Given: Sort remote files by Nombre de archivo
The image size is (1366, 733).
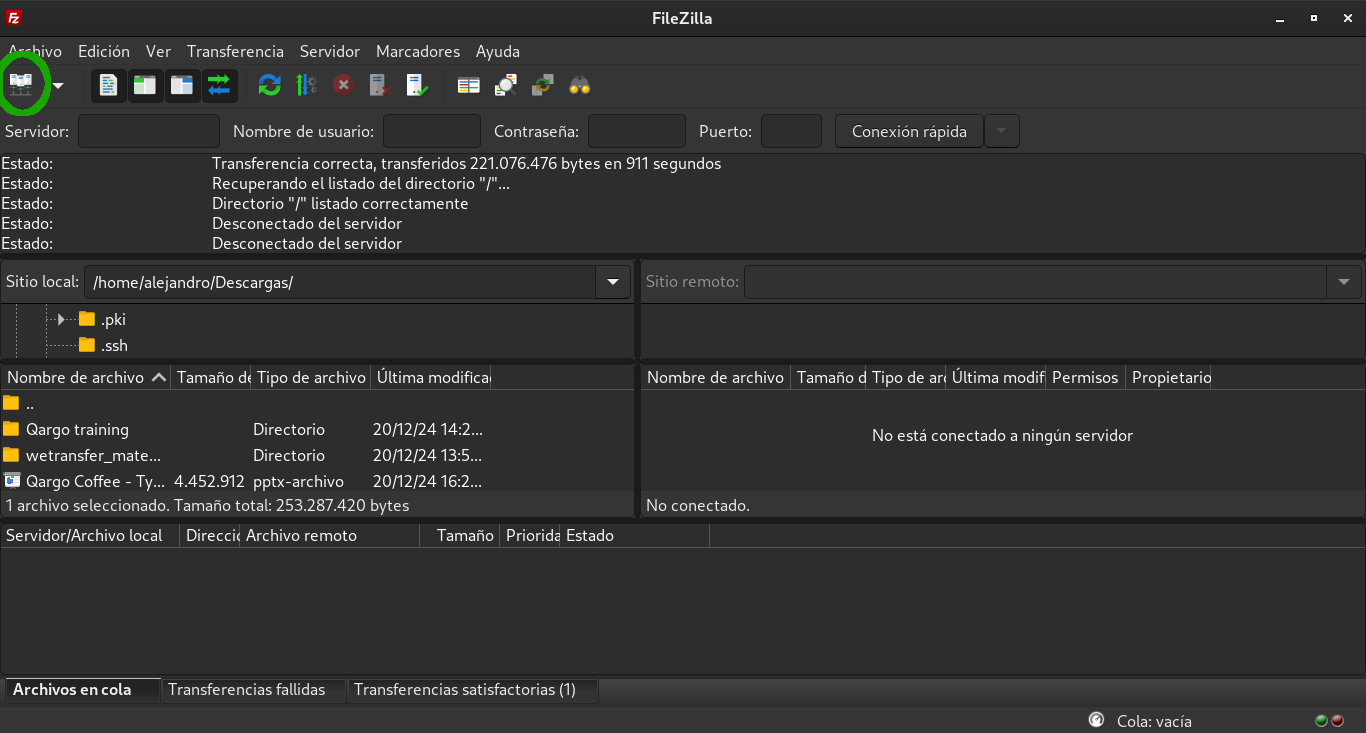Looking at the screenshot, I should pos(716,377).
